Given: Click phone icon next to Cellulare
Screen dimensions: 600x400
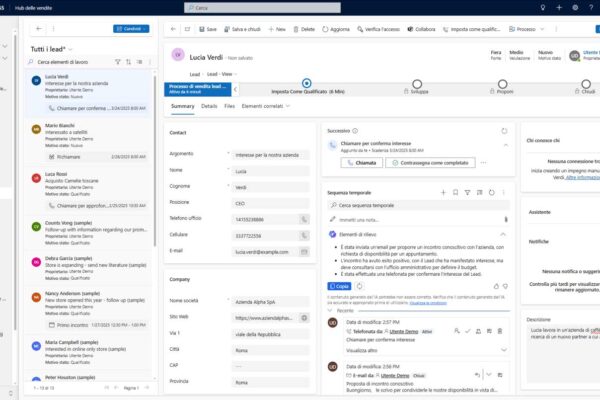Looking at the screenshot, I should pos(304,236).
